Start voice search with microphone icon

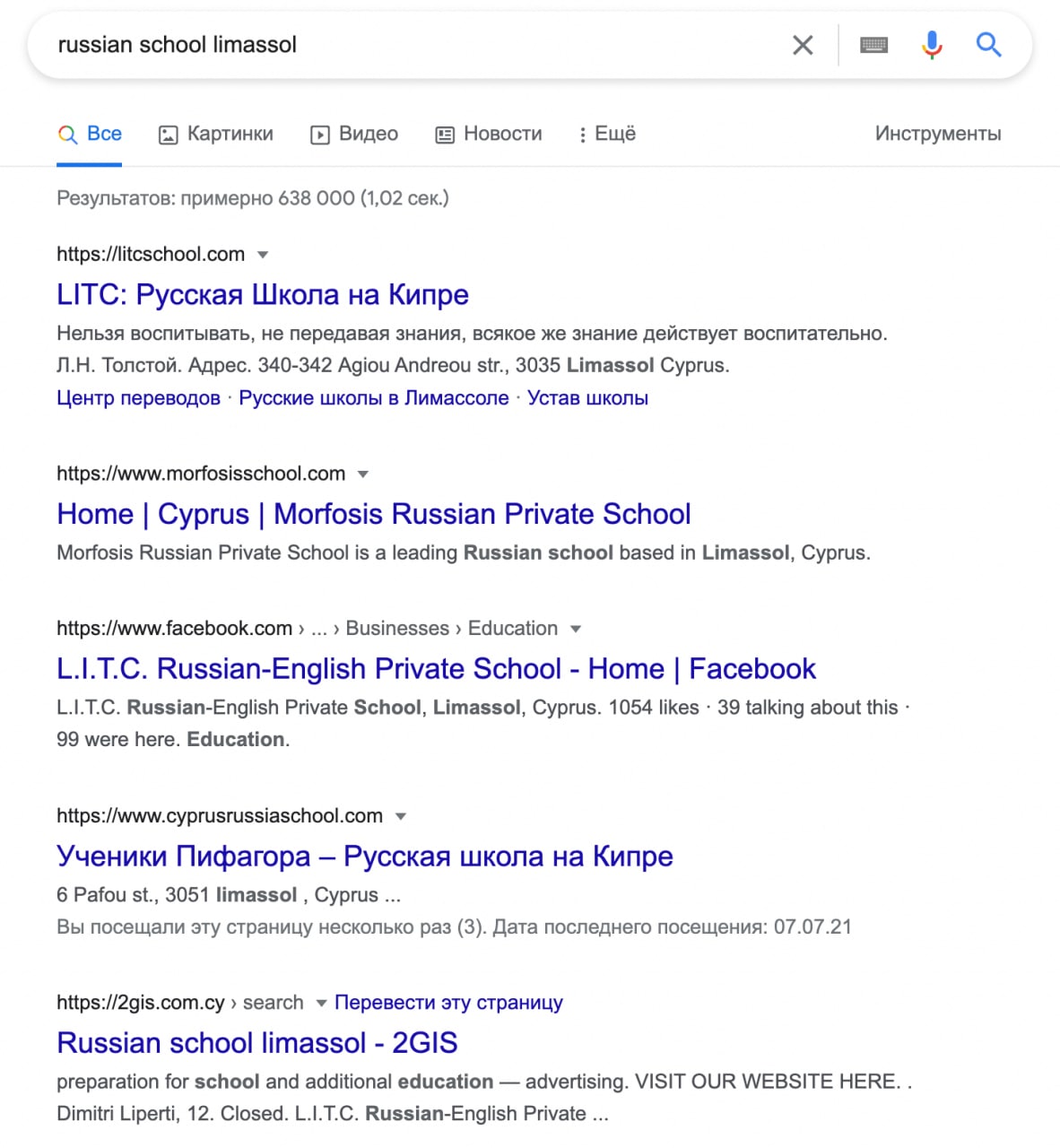(932, 45)
